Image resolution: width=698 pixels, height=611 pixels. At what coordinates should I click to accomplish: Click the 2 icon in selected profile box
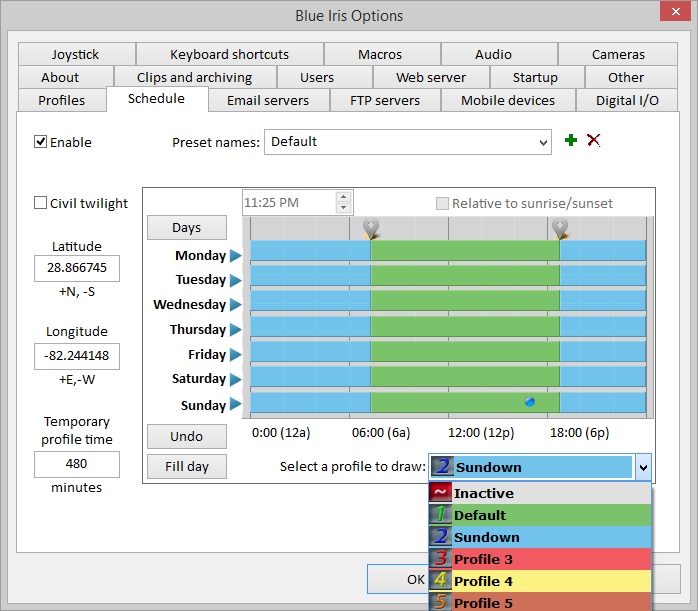click(442, 467)
